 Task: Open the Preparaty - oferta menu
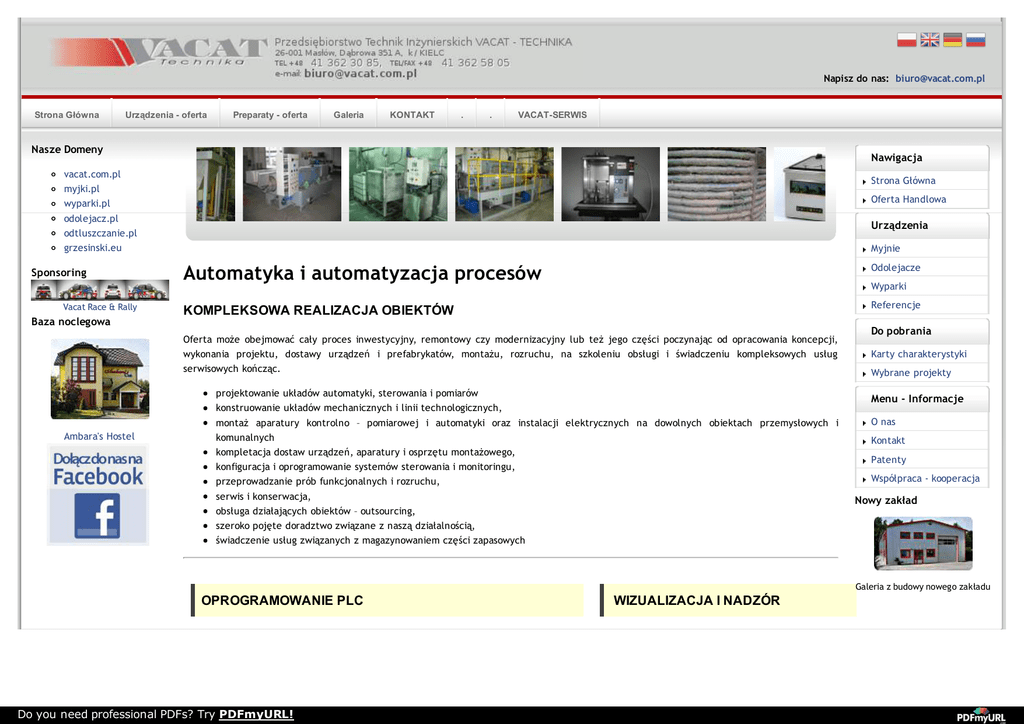[x=270, y=115]
